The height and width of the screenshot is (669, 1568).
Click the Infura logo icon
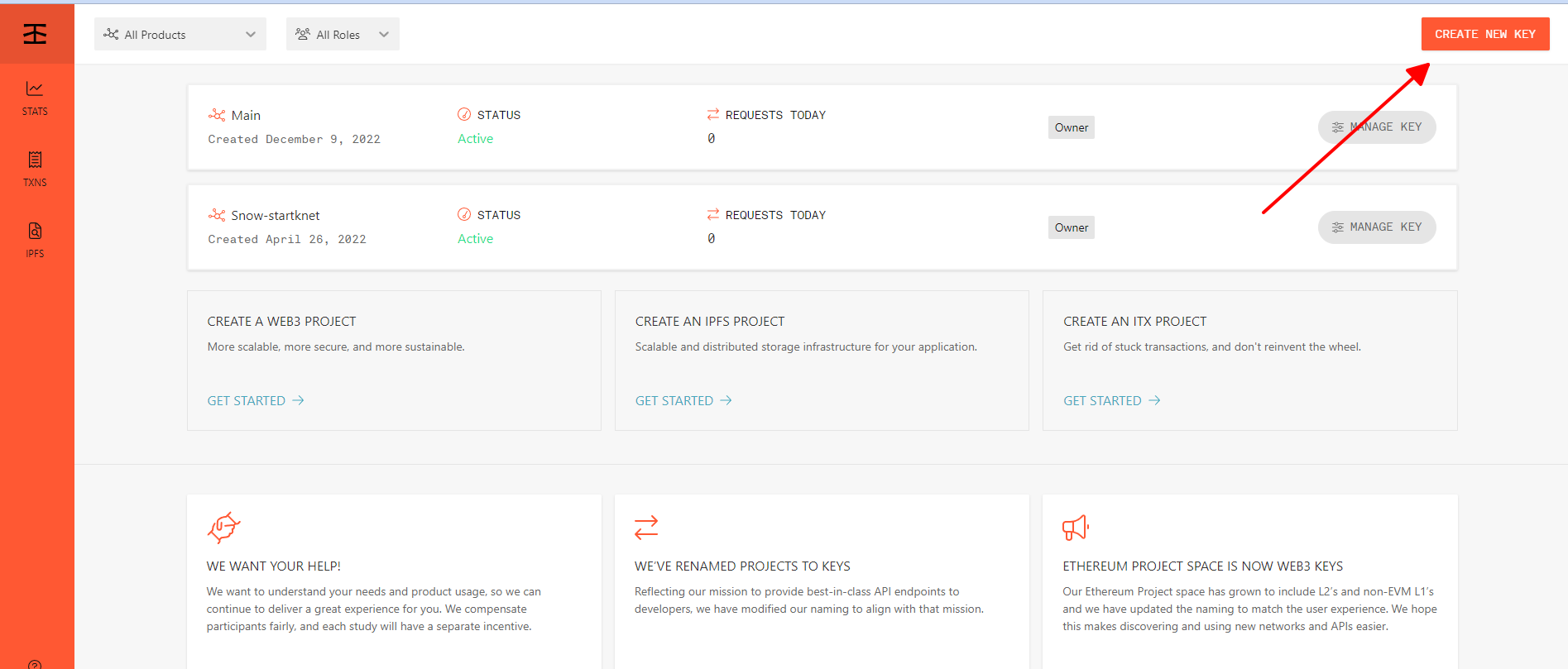(35, 34)
